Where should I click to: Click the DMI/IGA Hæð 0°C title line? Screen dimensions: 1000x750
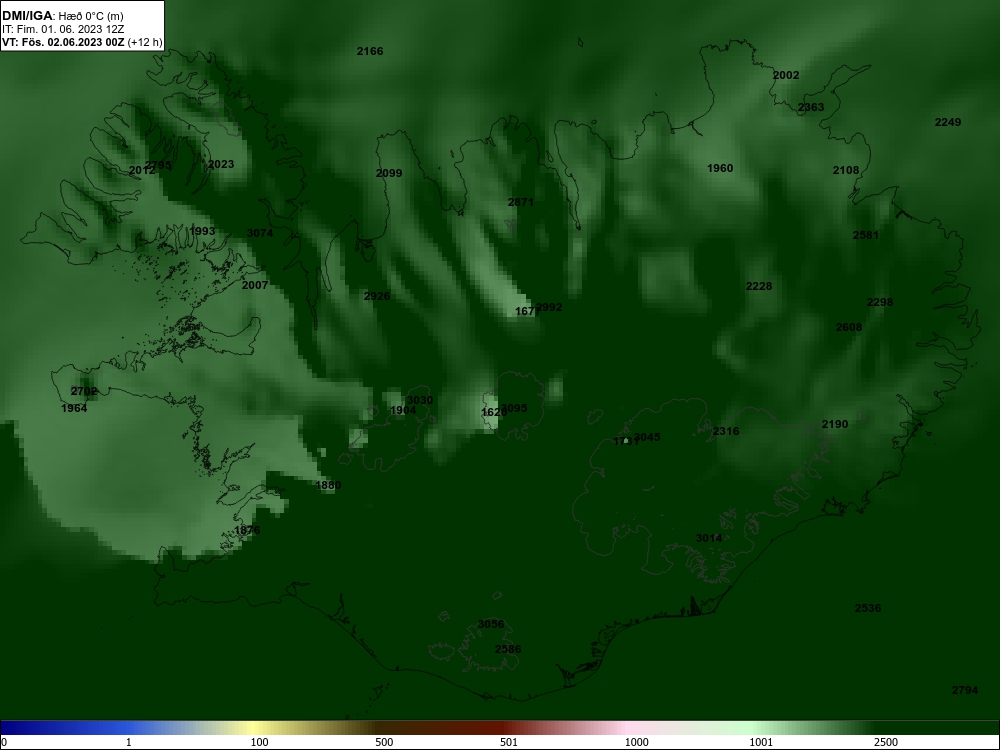click(x=62, y=16)
